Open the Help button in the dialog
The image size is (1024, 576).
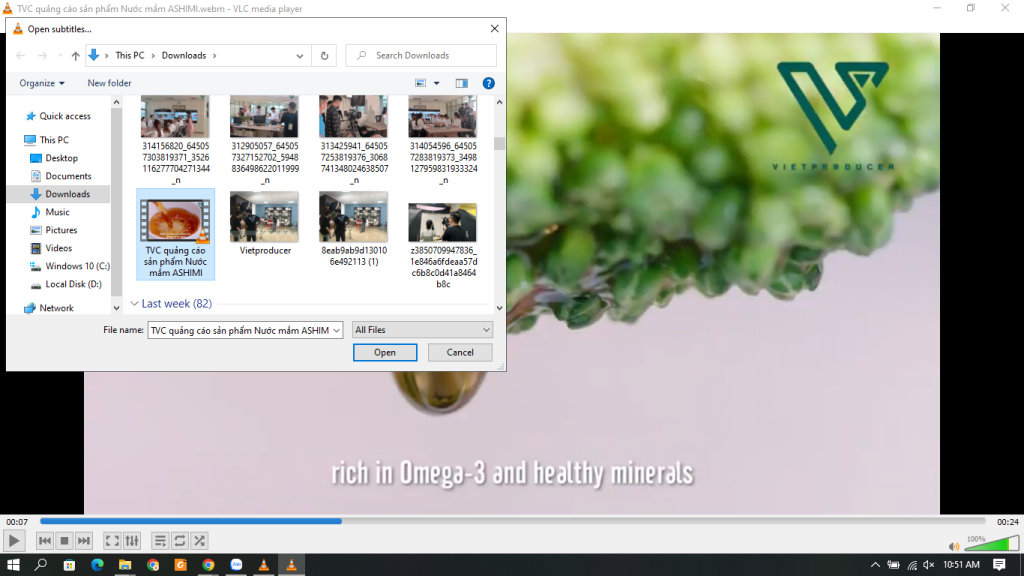[488, 83]
